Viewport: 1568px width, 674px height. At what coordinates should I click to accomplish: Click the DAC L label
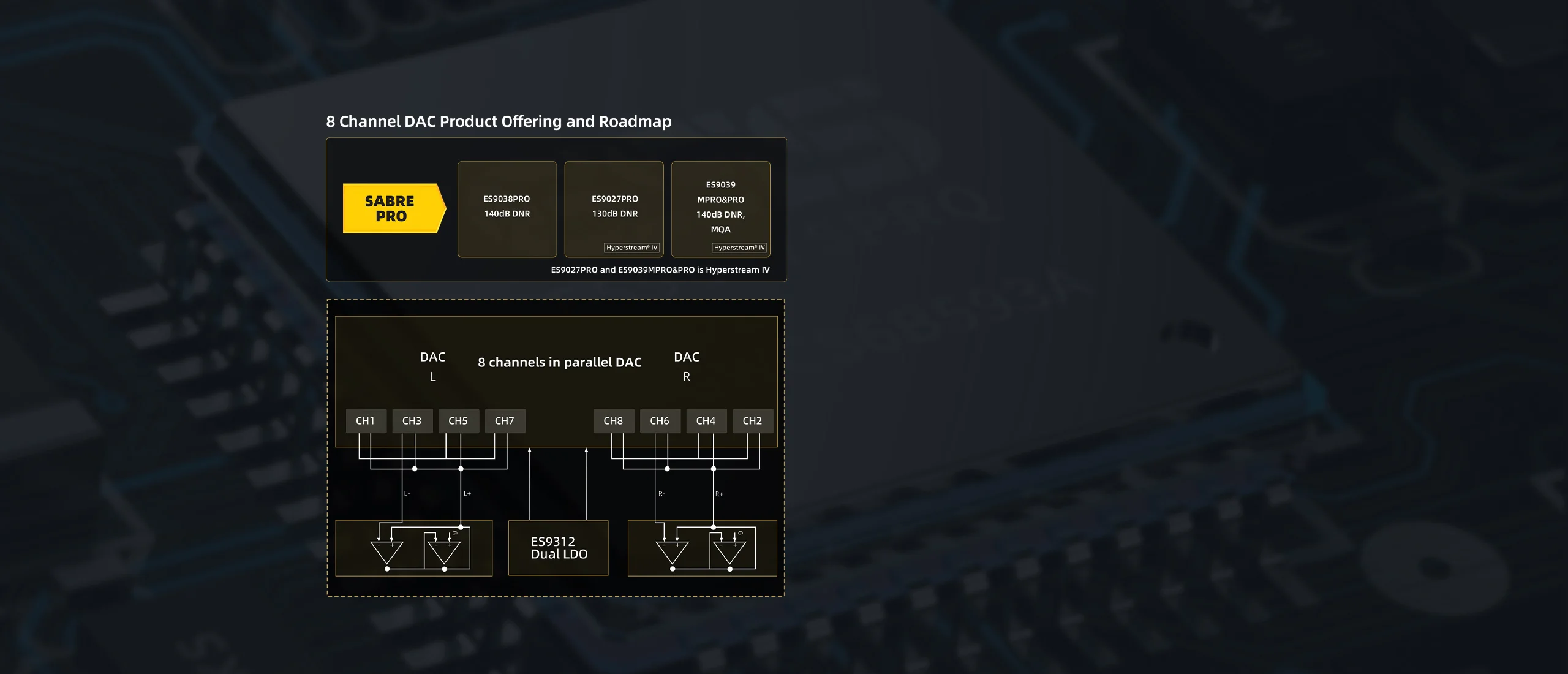[x=432, y=366]
